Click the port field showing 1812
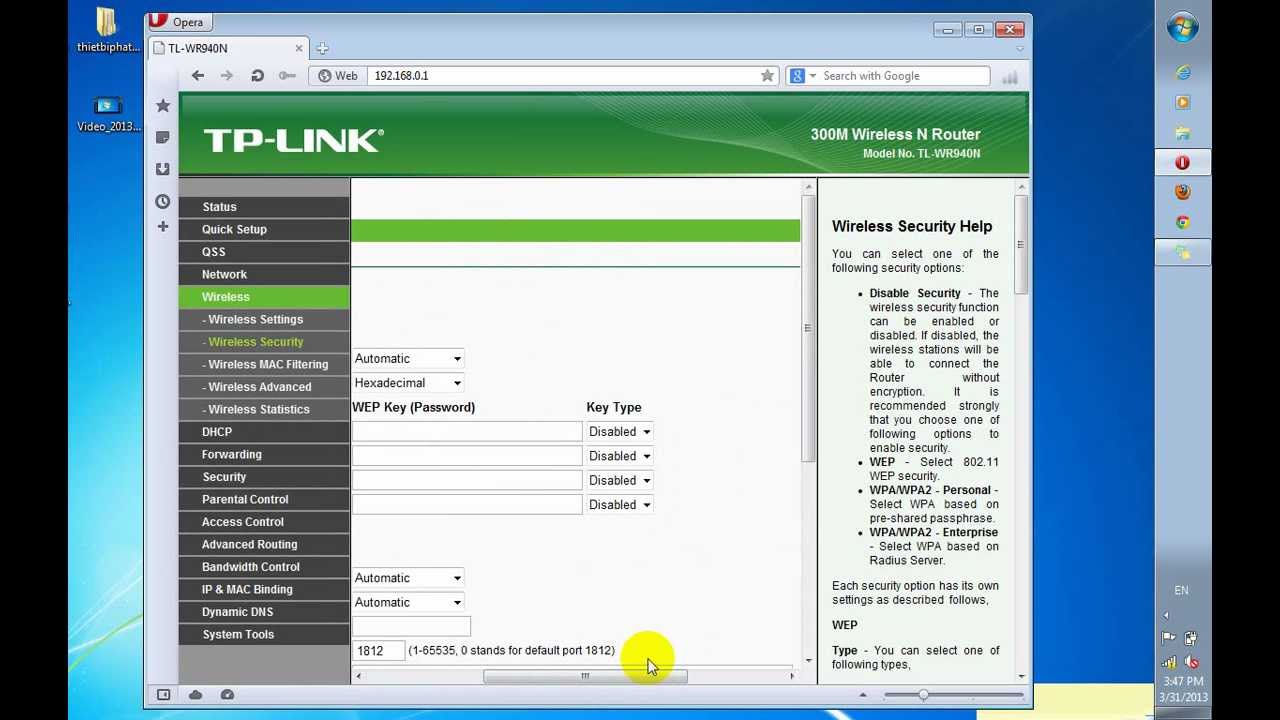Viewport: 1280px width, 720px height. coord(379,650)
